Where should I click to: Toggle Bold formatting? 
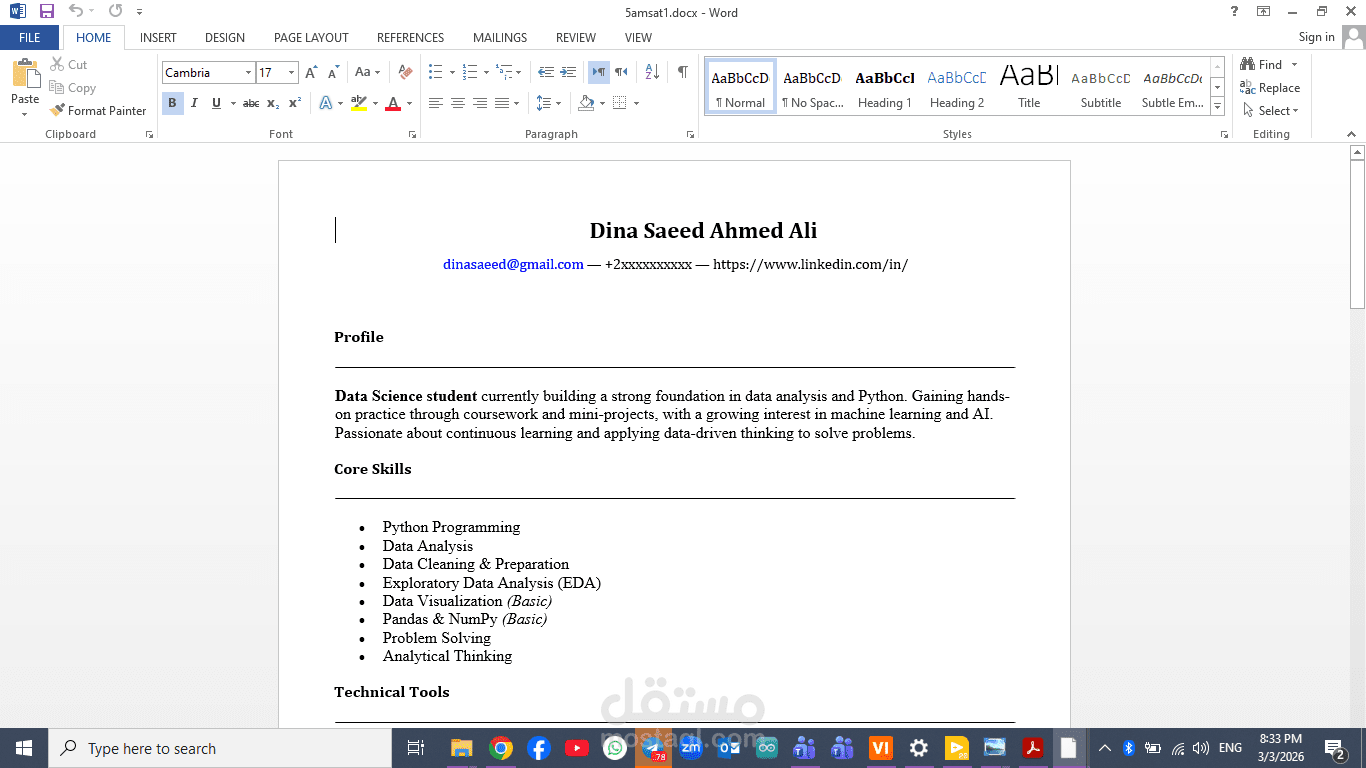tap(172, 103)
